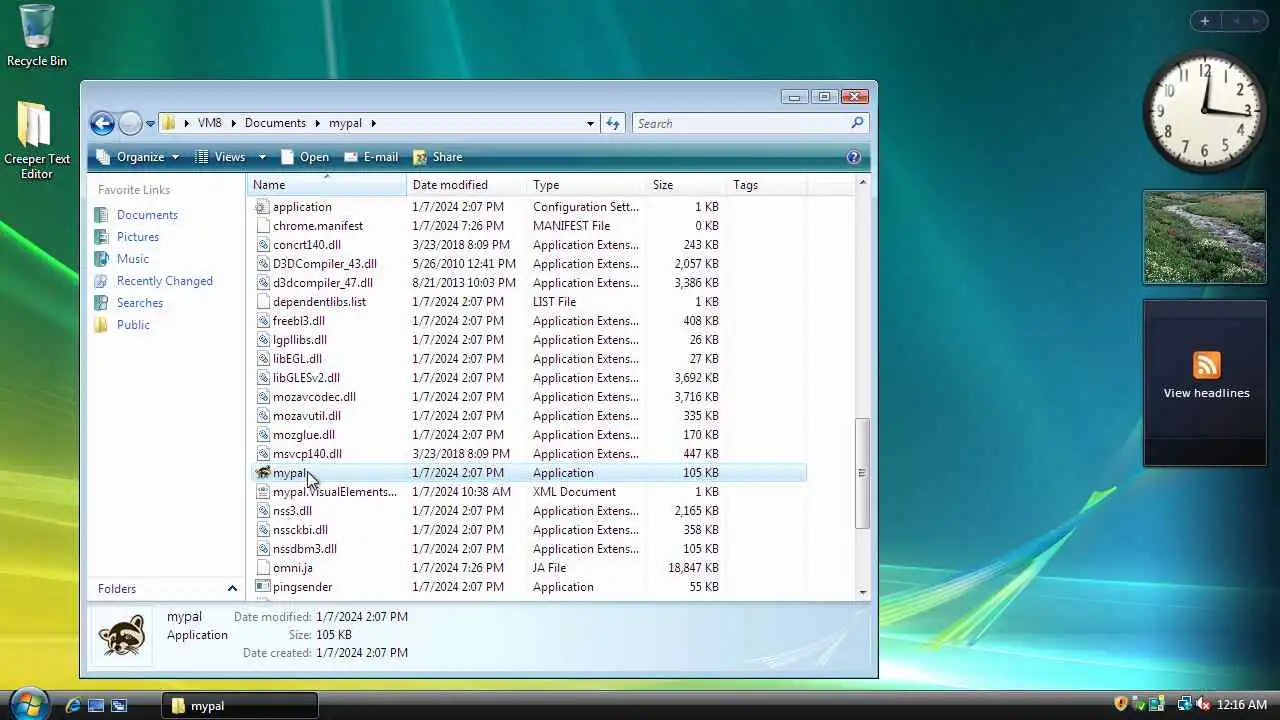This screenshot has height=720, width=1280.
Task: Click the scrollbar down arrow
Action: [862, 592]
